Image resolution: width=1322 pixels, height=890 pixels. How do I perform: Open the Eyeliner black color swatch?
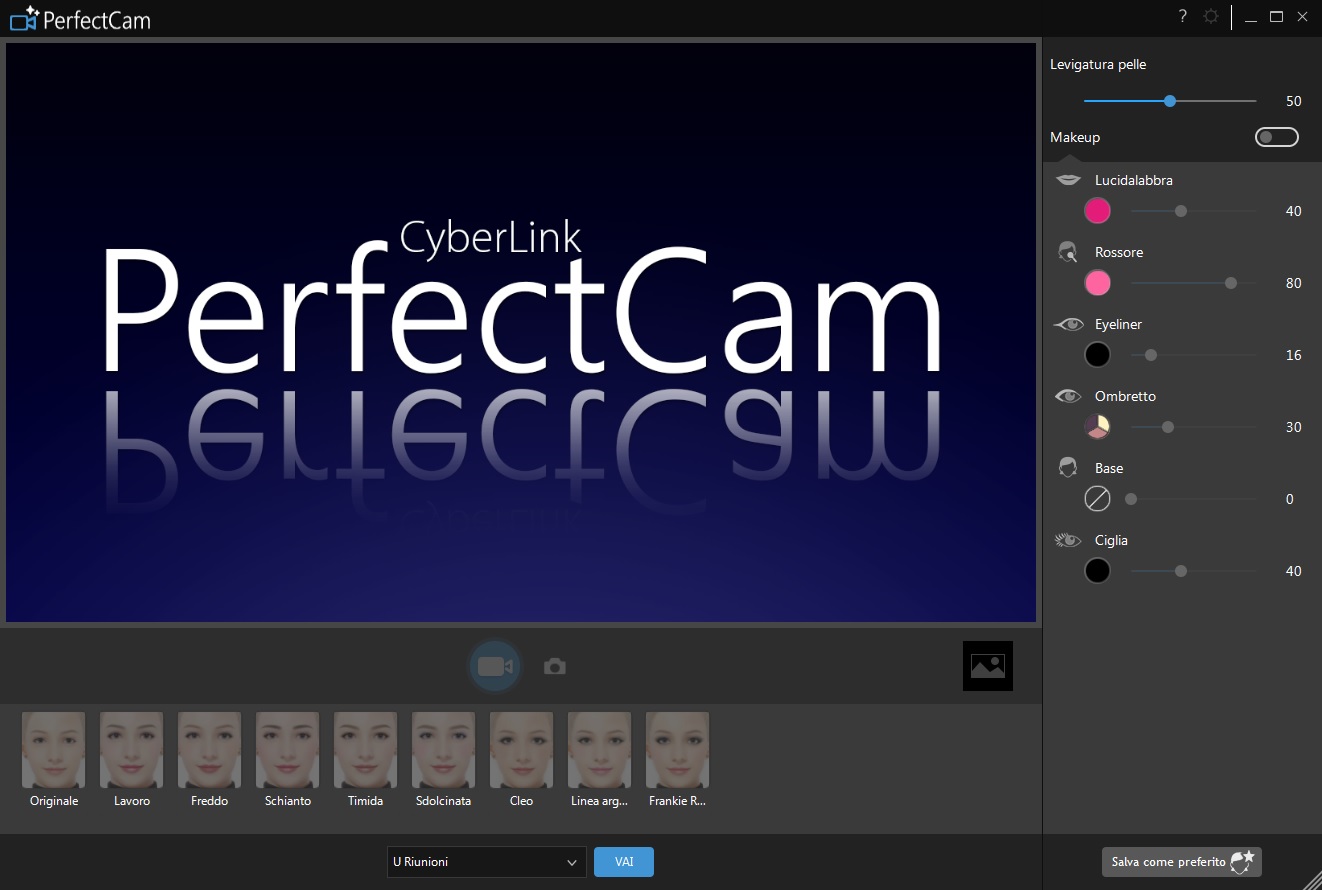coord(1098,355)
